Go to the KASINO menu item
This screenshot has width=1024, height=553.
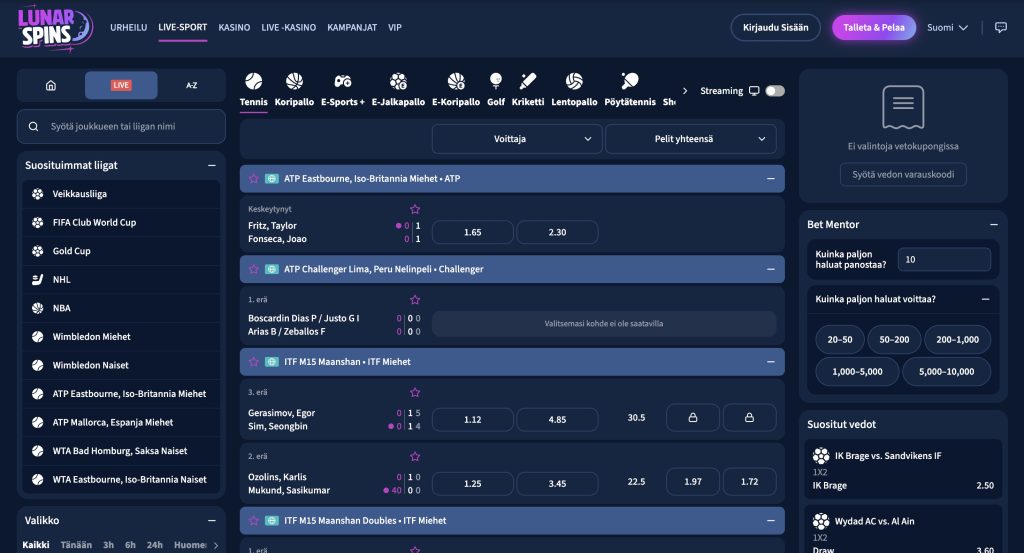tap(234, 27)
